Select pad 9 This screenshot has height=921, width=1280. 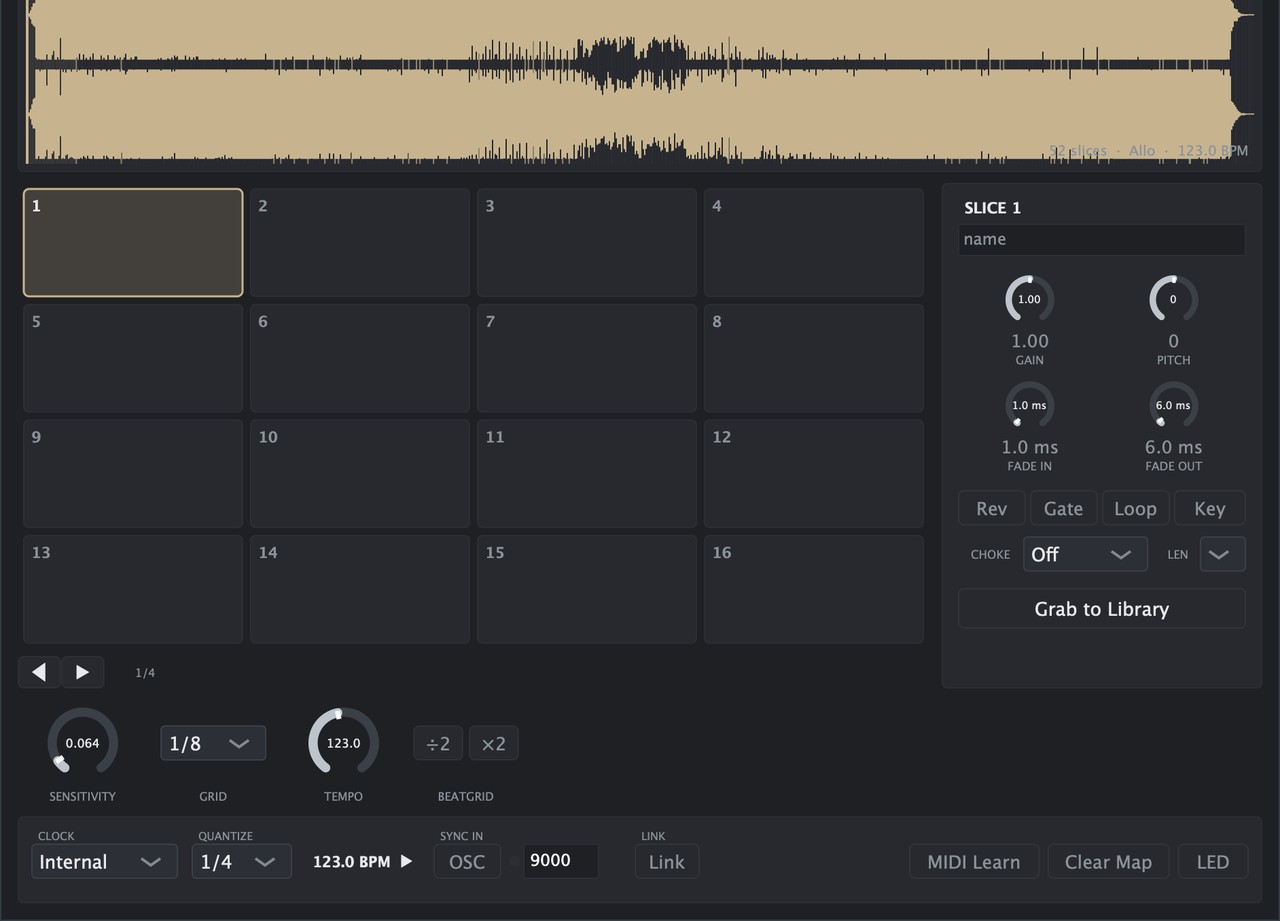click(x=133, y=474)
